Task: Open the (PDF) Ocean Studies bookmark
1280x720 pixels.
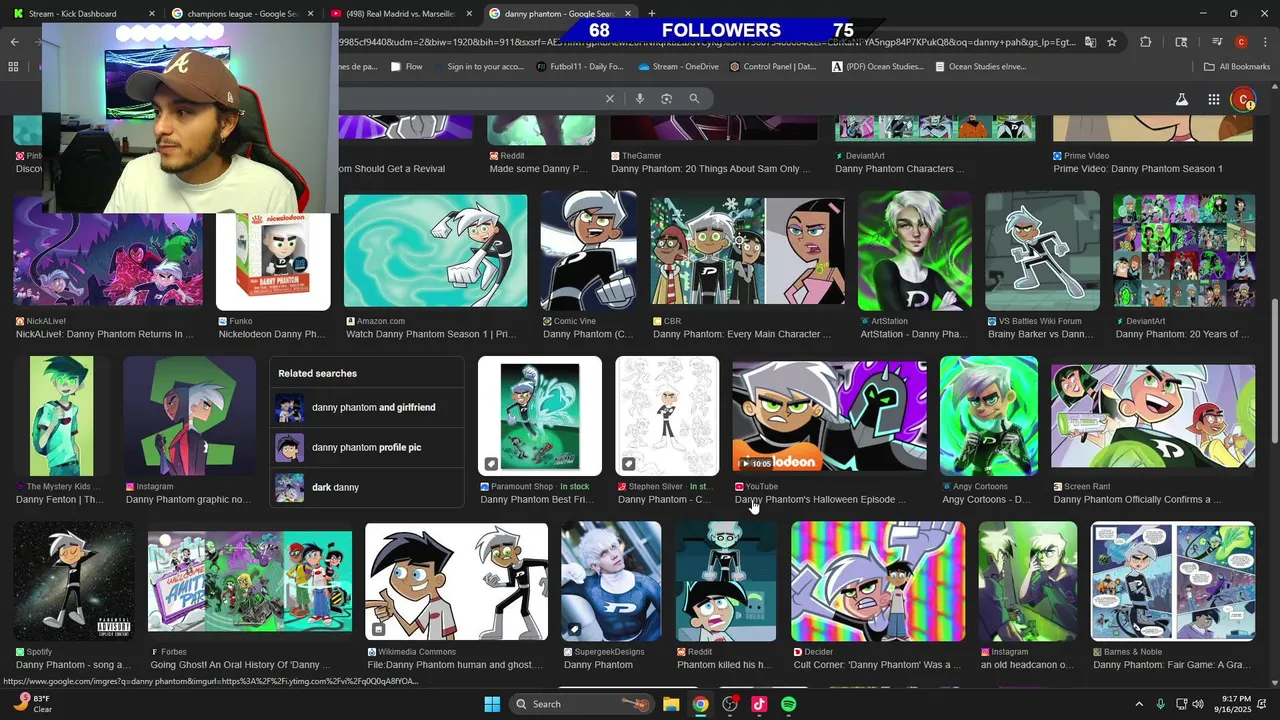Action: 877,67
